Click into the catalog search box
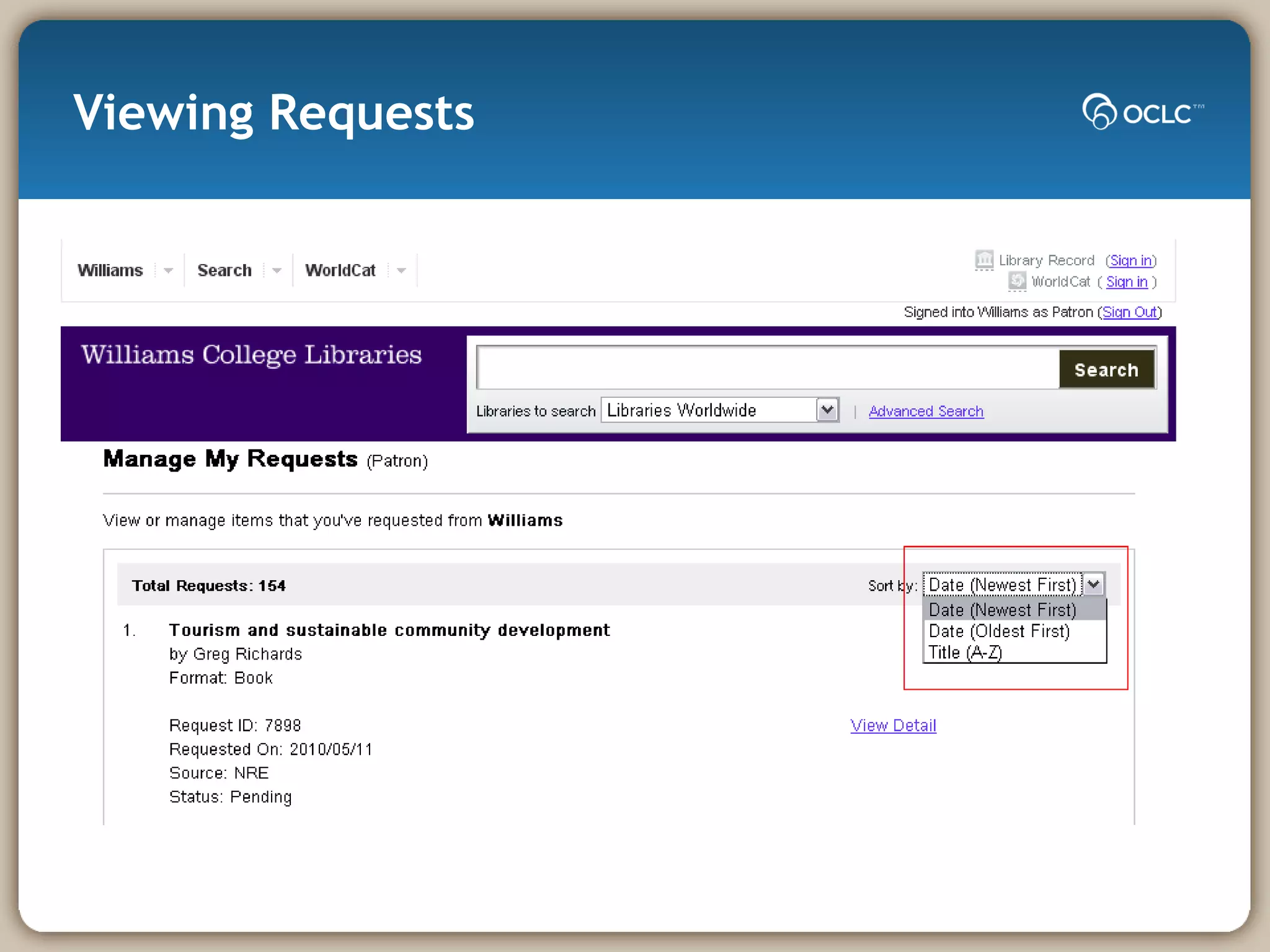1270x952 pixels. coord(768,368)
